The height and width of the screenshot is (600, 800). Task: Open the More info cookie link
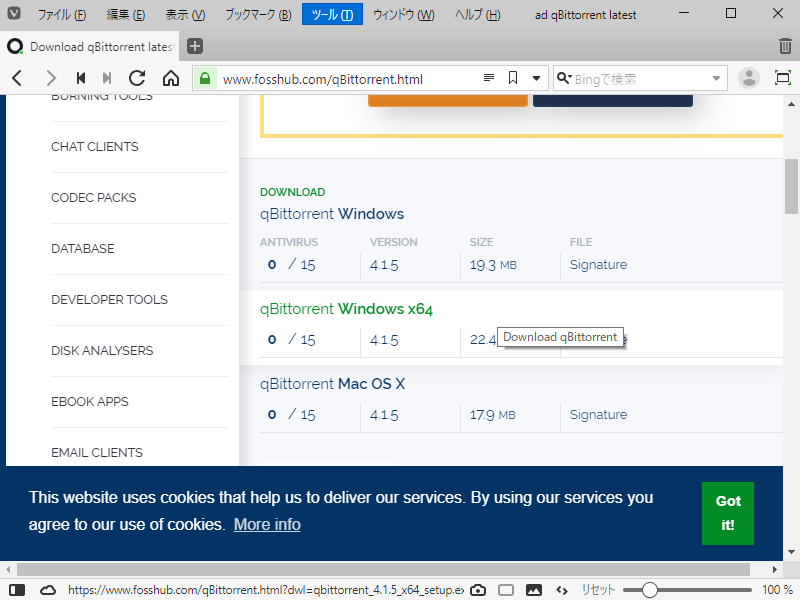[267, 524]
